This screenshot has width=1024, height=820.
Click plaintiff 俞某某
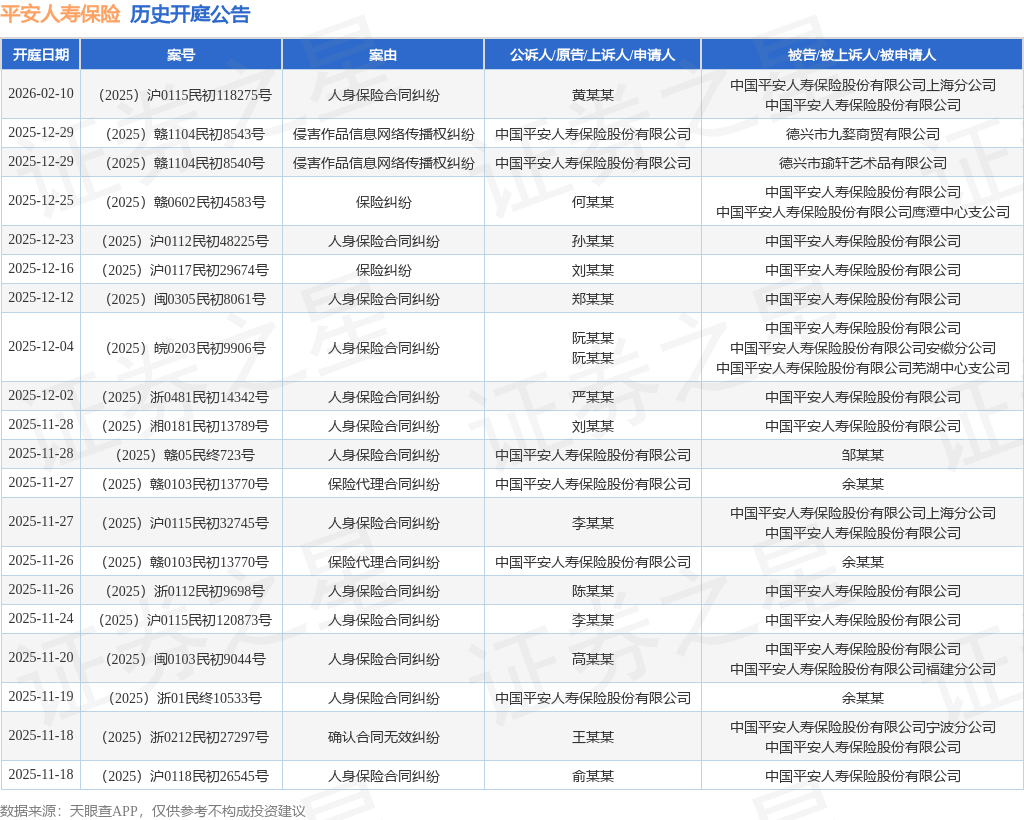[592, 777]
